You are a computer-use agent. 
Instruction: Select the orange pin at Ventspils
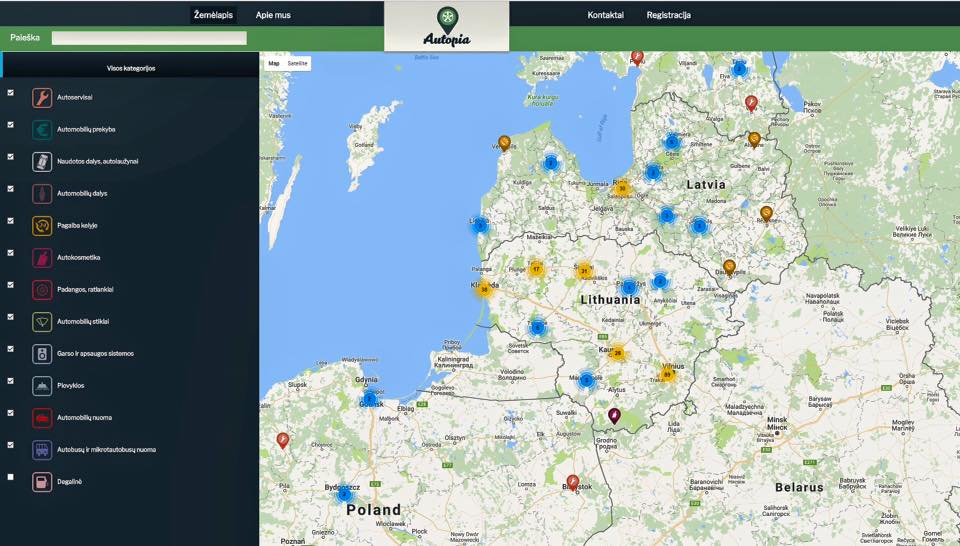(504, 143)
